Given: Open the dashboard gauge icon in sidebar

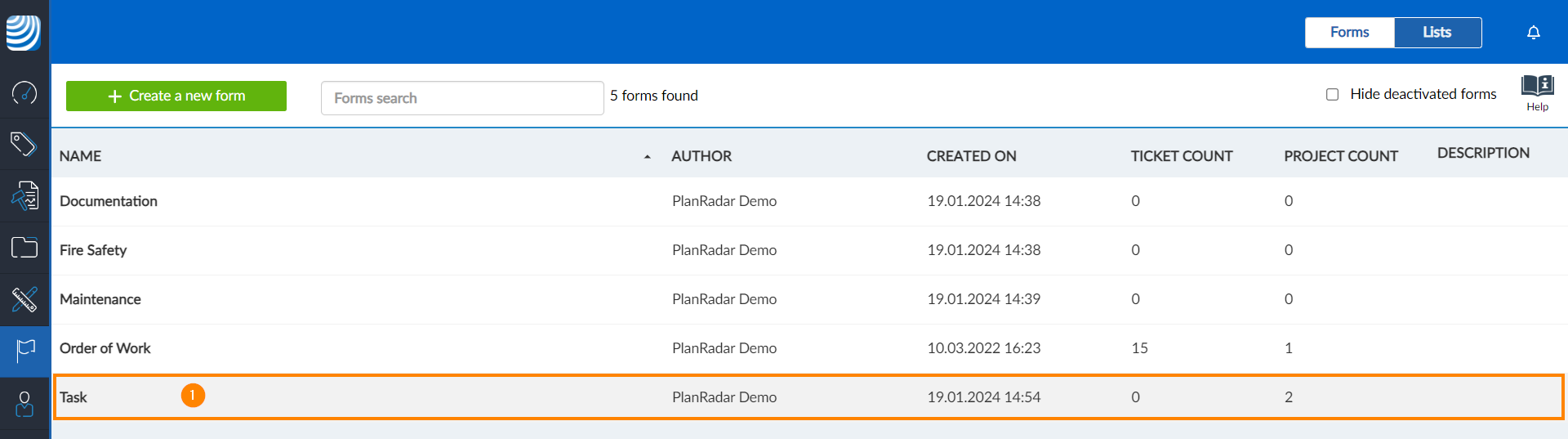Looking at the screenshot, I should [x=24, y=92].
